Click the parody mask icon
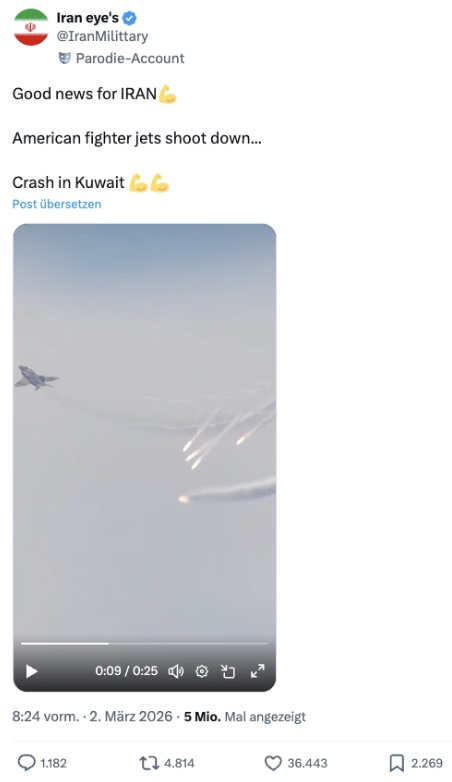 tap(64, 58)
